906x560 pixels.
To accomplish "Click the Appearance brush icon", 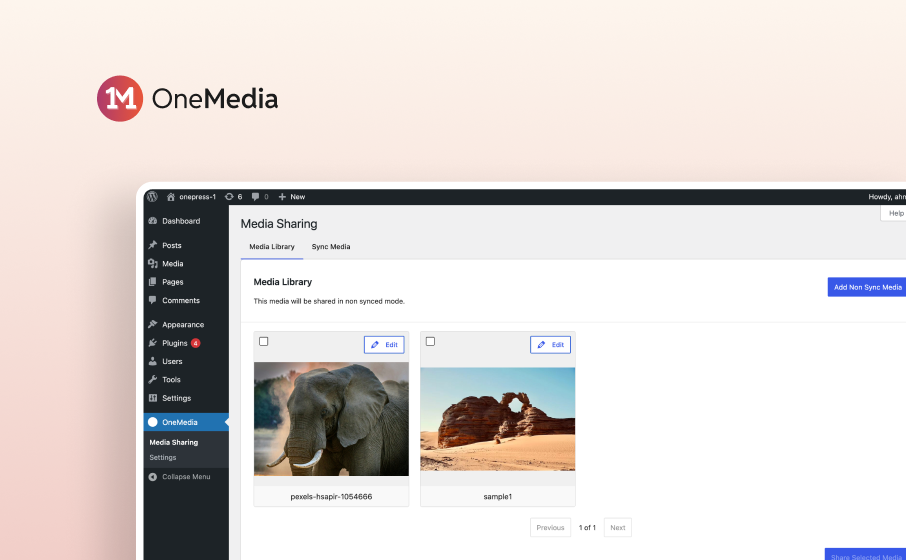I will 153,324.
